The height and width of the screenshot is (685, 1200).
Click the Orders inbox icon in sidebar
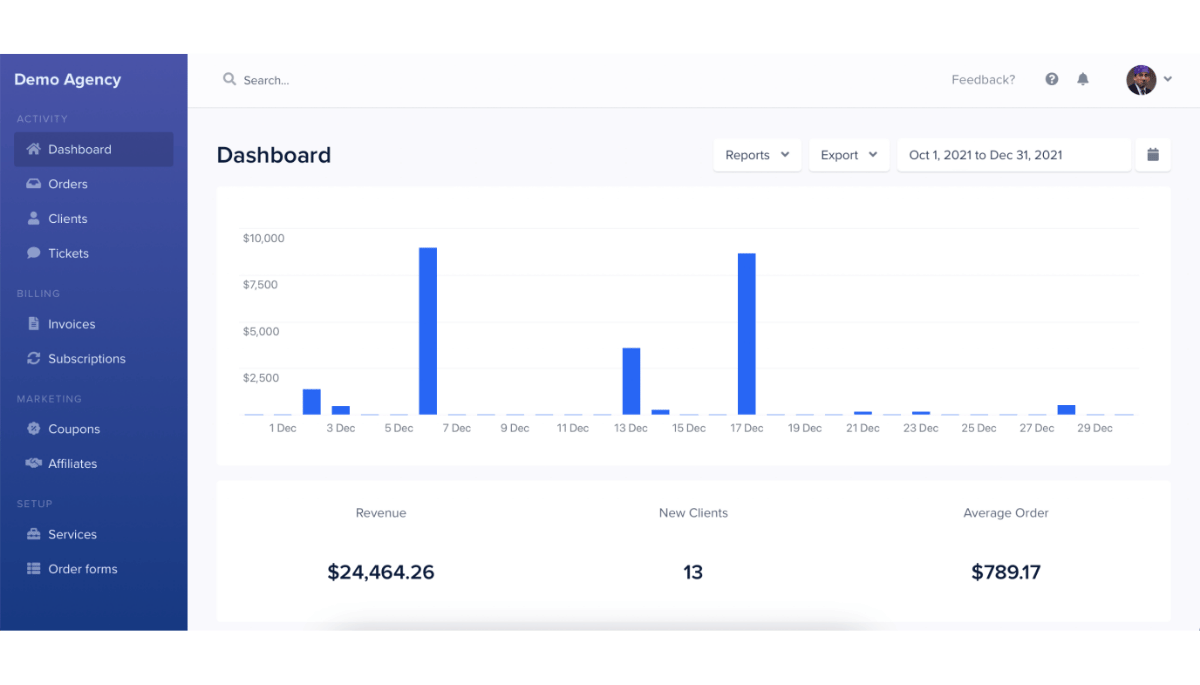click(33, 184)
